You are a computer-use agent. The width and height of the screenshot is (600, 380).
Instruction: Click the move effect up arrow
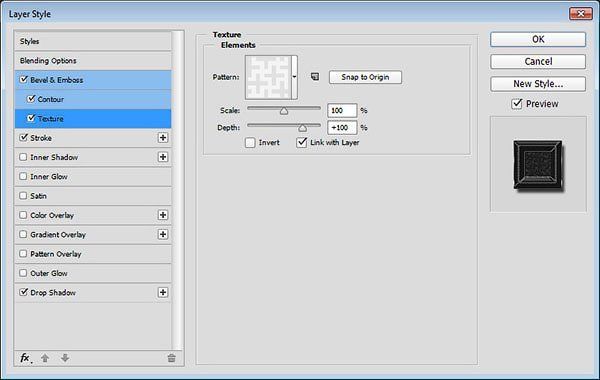tap(45, 358)
